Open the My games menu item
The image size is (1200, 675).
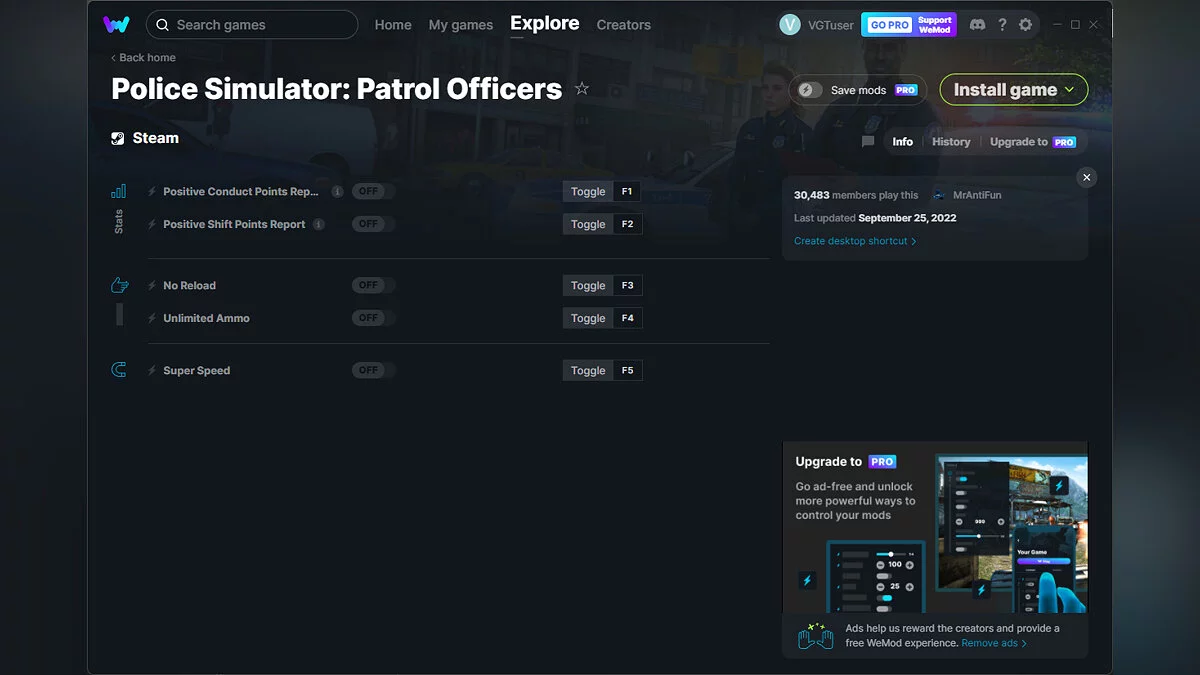click(460, 24)
